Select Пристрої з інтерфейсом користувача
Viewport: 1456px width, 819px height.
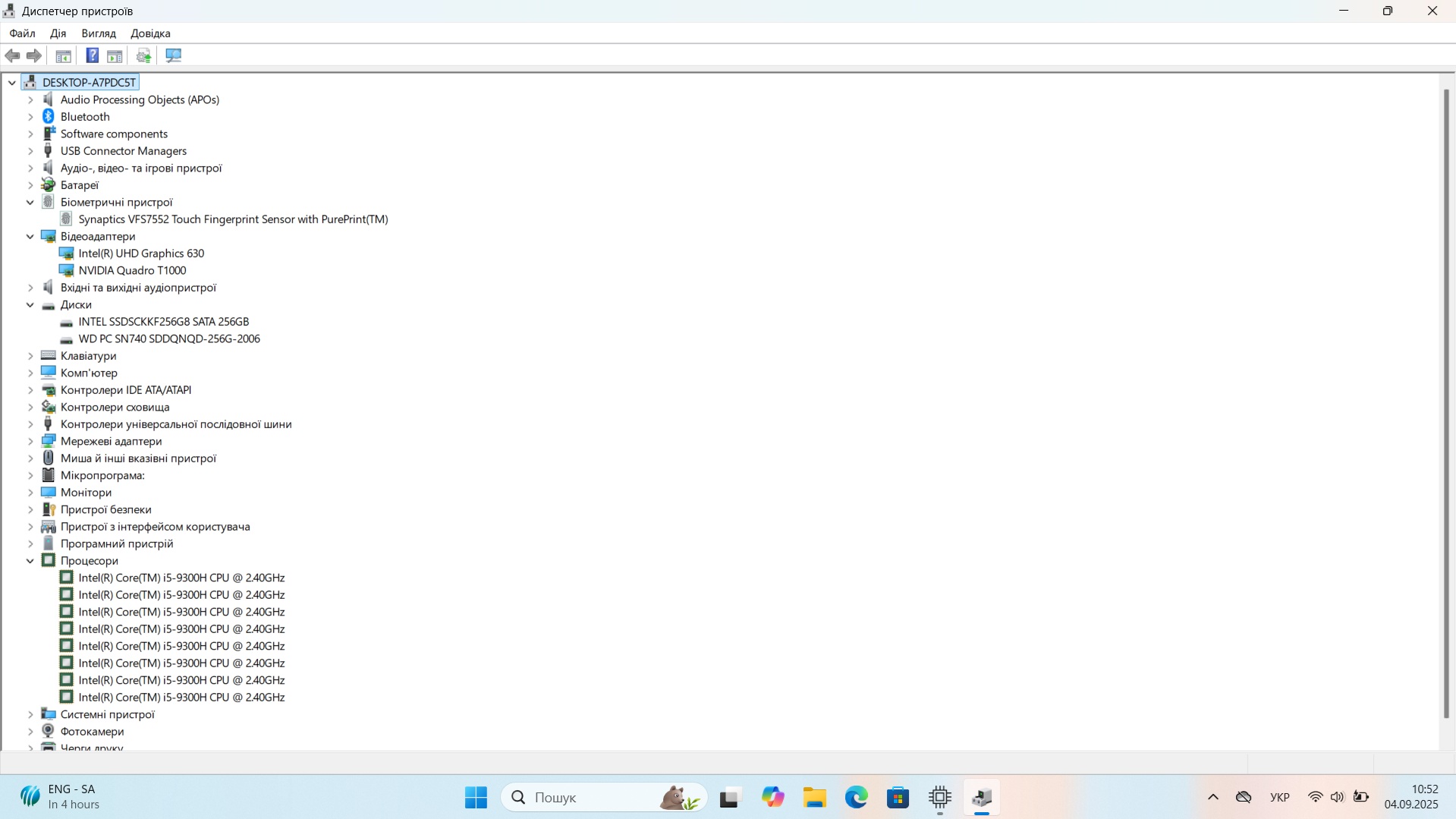tap(156, 526)
